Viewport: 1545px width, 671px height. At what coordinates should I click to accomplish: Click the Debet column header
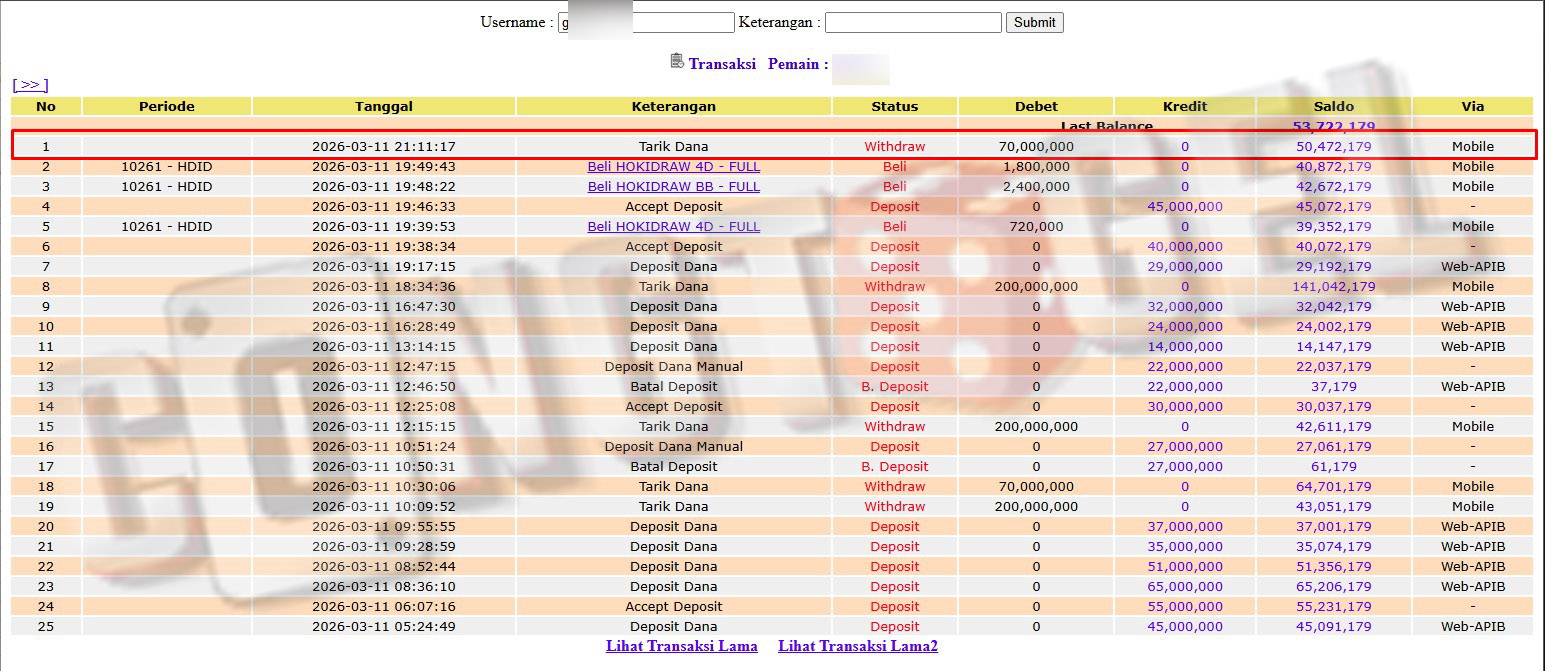coord(1035,106)
